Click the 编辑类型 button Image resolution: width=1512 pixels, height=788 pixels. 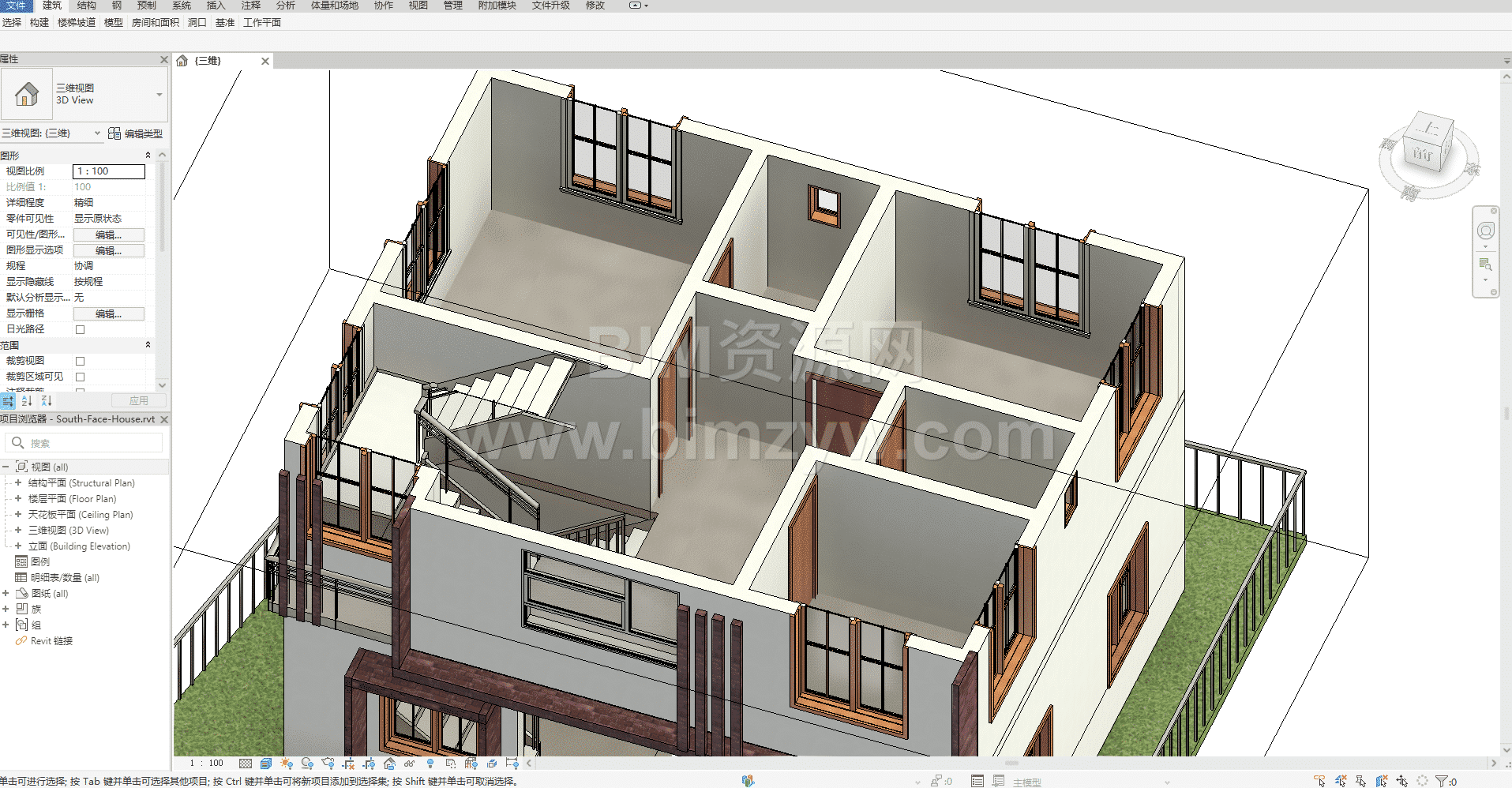pyautogui.click(x=136, y=133)
